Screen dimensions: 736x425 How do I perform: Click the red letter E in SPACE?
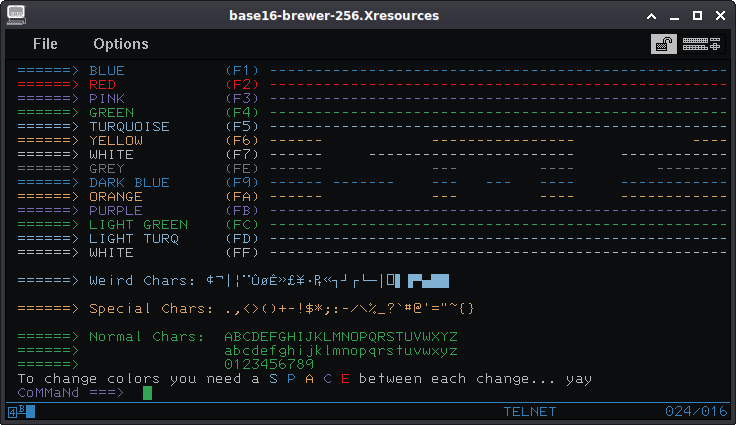(345, 379)
